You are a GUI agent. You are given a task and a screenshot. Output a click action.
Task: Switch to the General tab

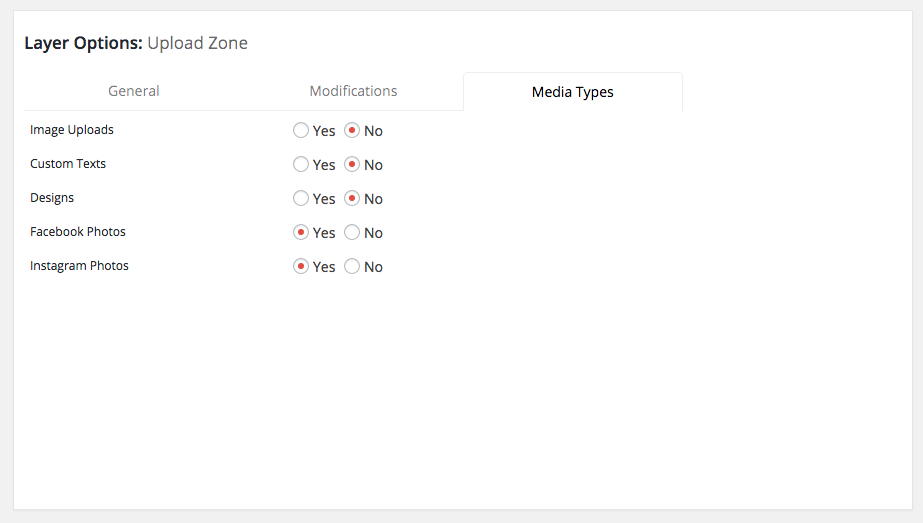134,91
